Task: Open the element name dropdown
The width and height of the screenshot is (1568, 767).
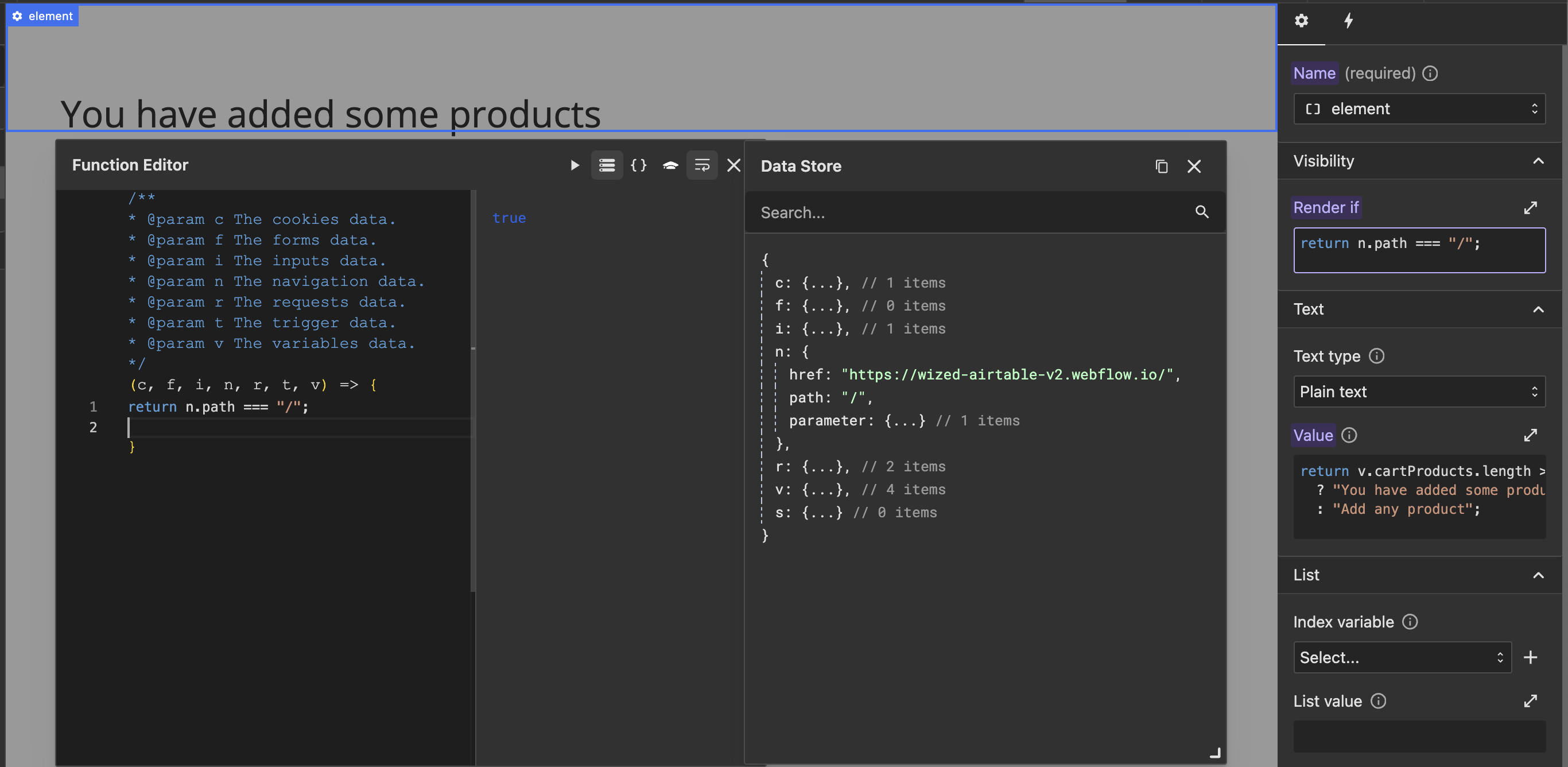Action: click(1419, 109)
